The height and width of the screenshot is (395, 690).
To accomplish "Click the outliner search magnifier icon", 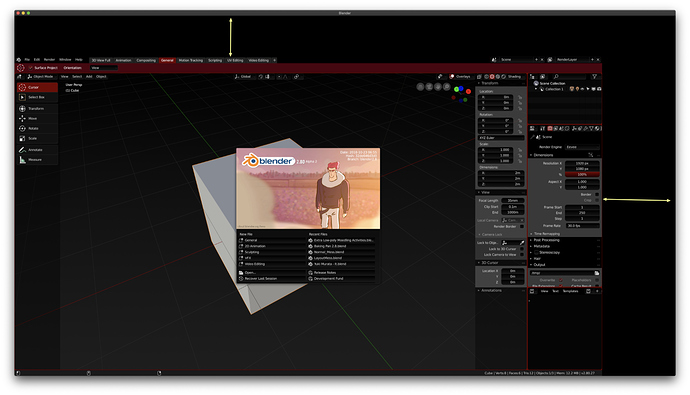I will [556, 77].
